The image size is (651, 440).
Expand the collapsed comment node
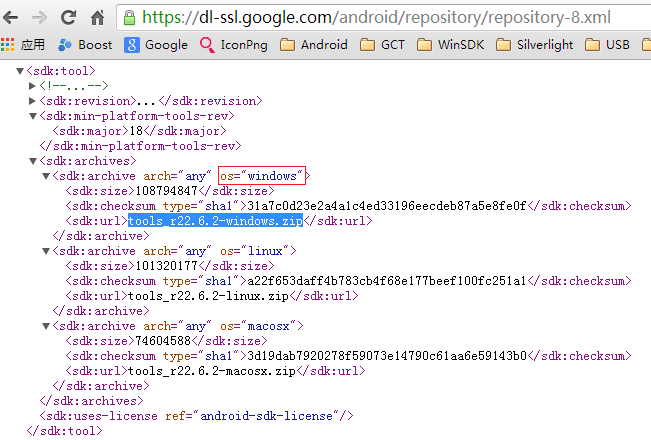pyautogui.click(x=32, y=86)
